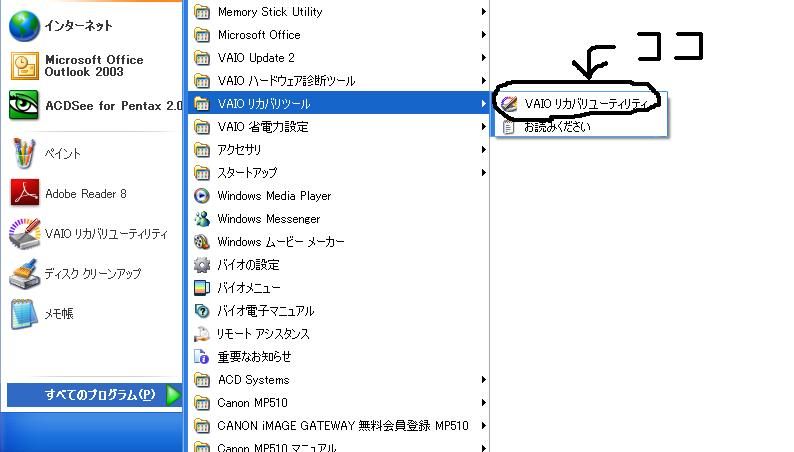Viewport: 794px width, 452px height.
Task: Click the 重要なお知らせ text label
Action: click(254, 357)
